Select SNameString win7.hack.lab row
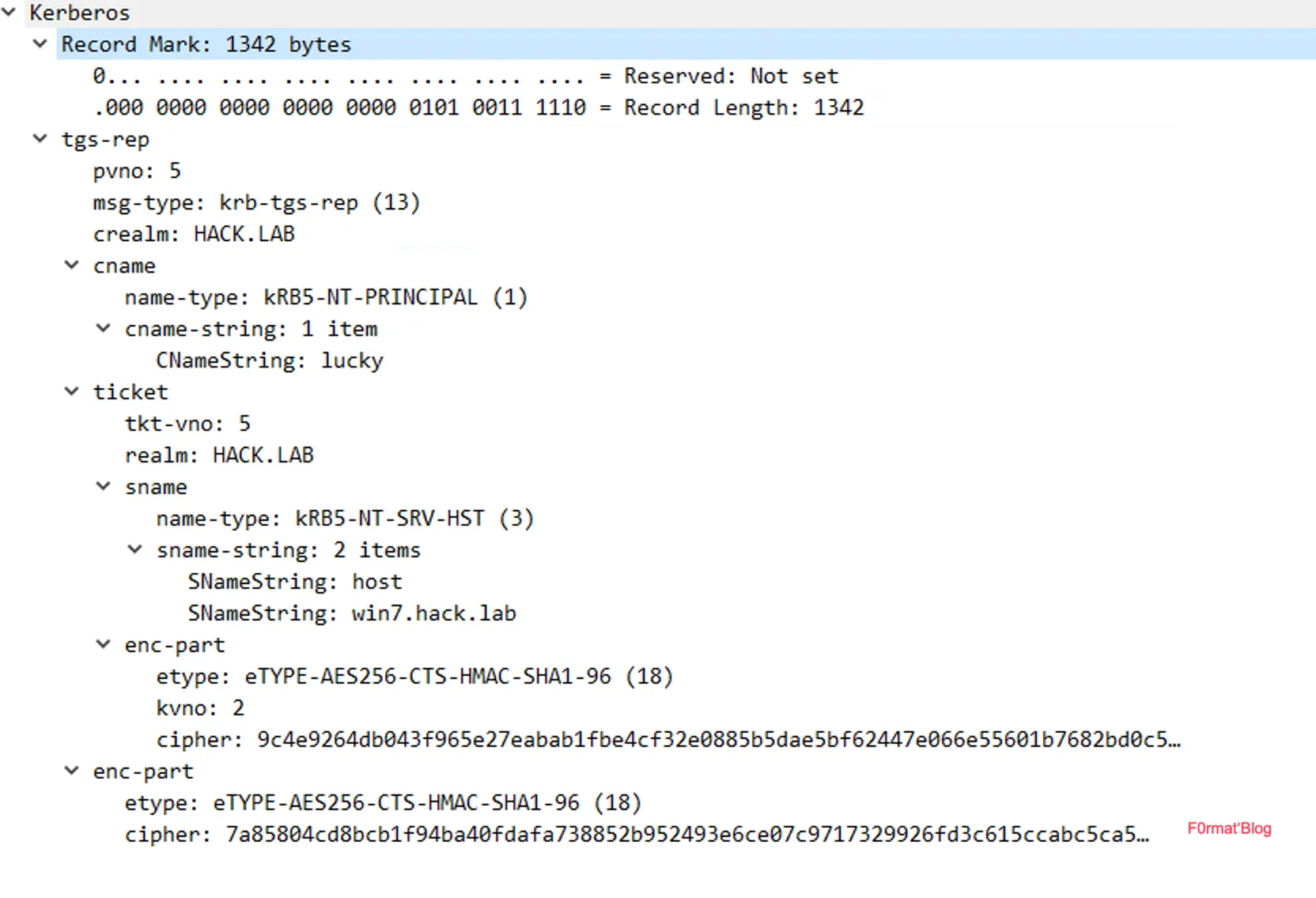The image size is (1316, 898). 352,613
